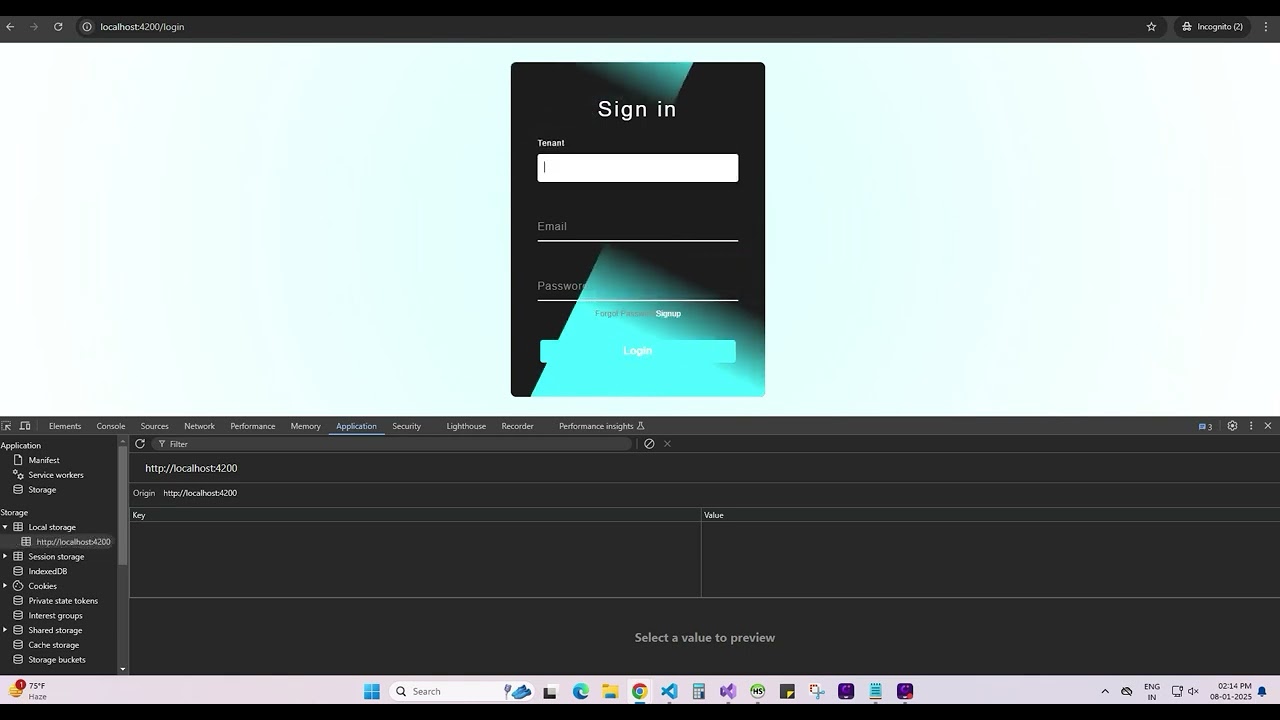Select Session storage in the sidebar

coord(56,557)
